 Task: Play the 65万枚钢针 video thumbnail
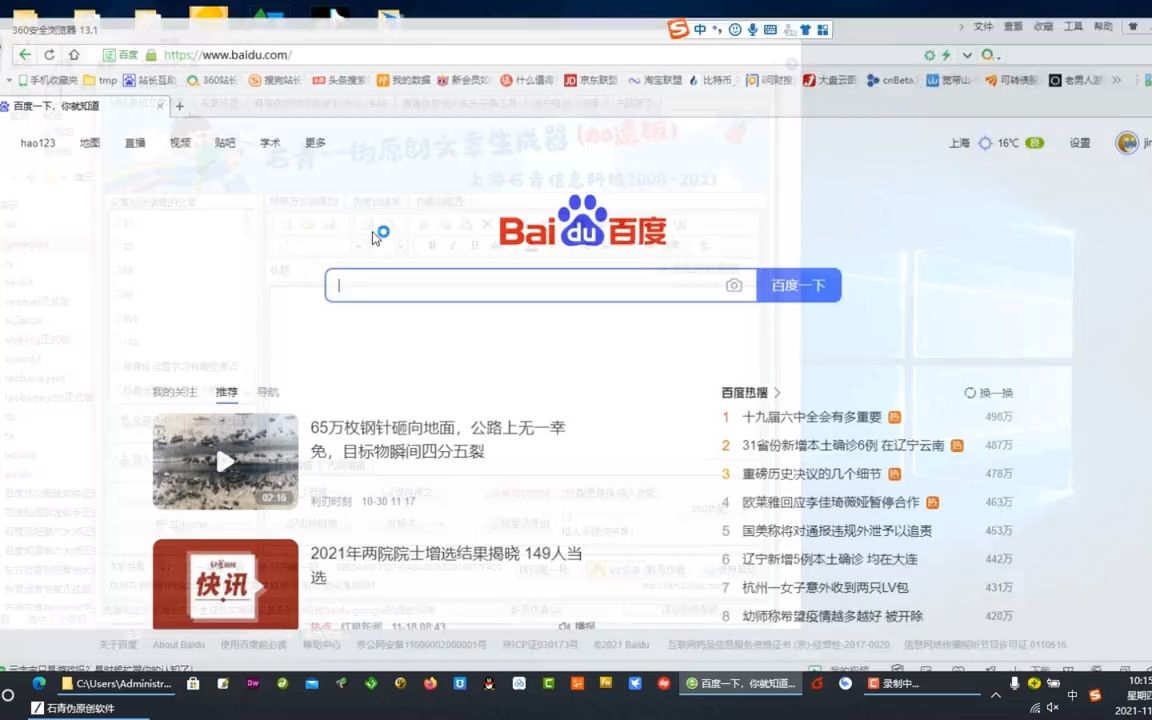pyautogui.click(x=226, y=461)
